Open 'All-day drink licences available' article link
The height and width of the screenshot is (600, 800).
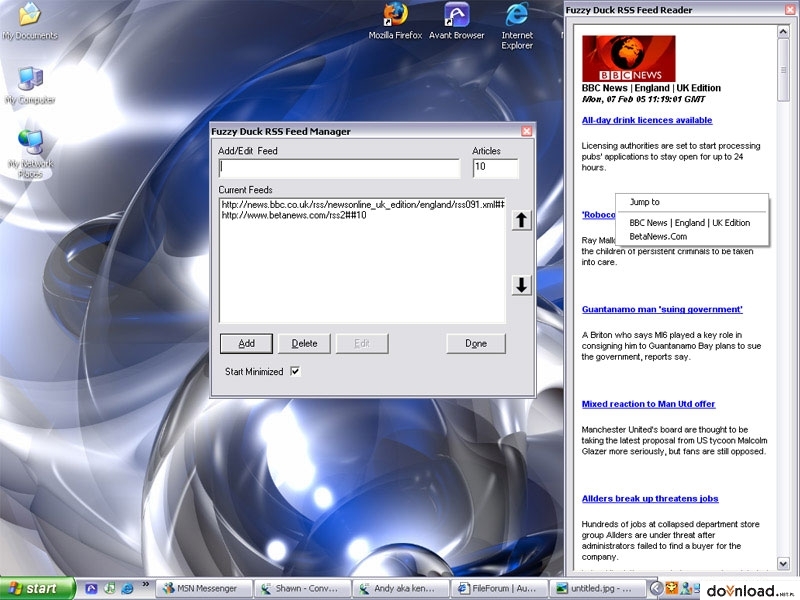(647, 120)
